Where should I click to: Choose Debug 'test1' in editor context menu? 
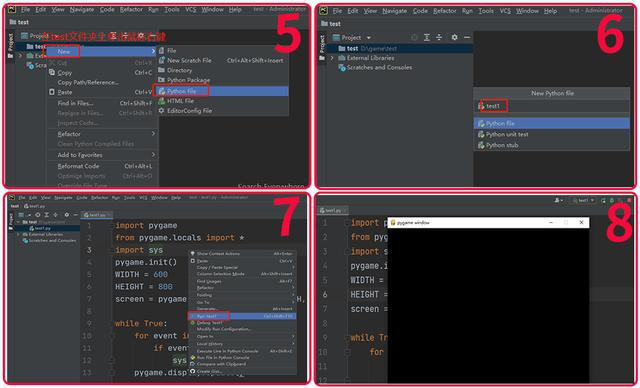click(242, 323)
